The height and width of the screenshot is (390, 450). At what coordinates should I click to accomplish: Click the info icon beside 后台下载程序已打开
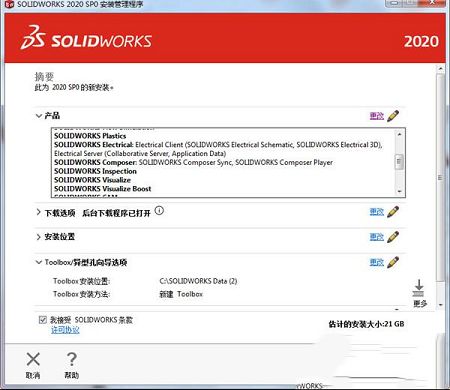[x=159, y=211]
